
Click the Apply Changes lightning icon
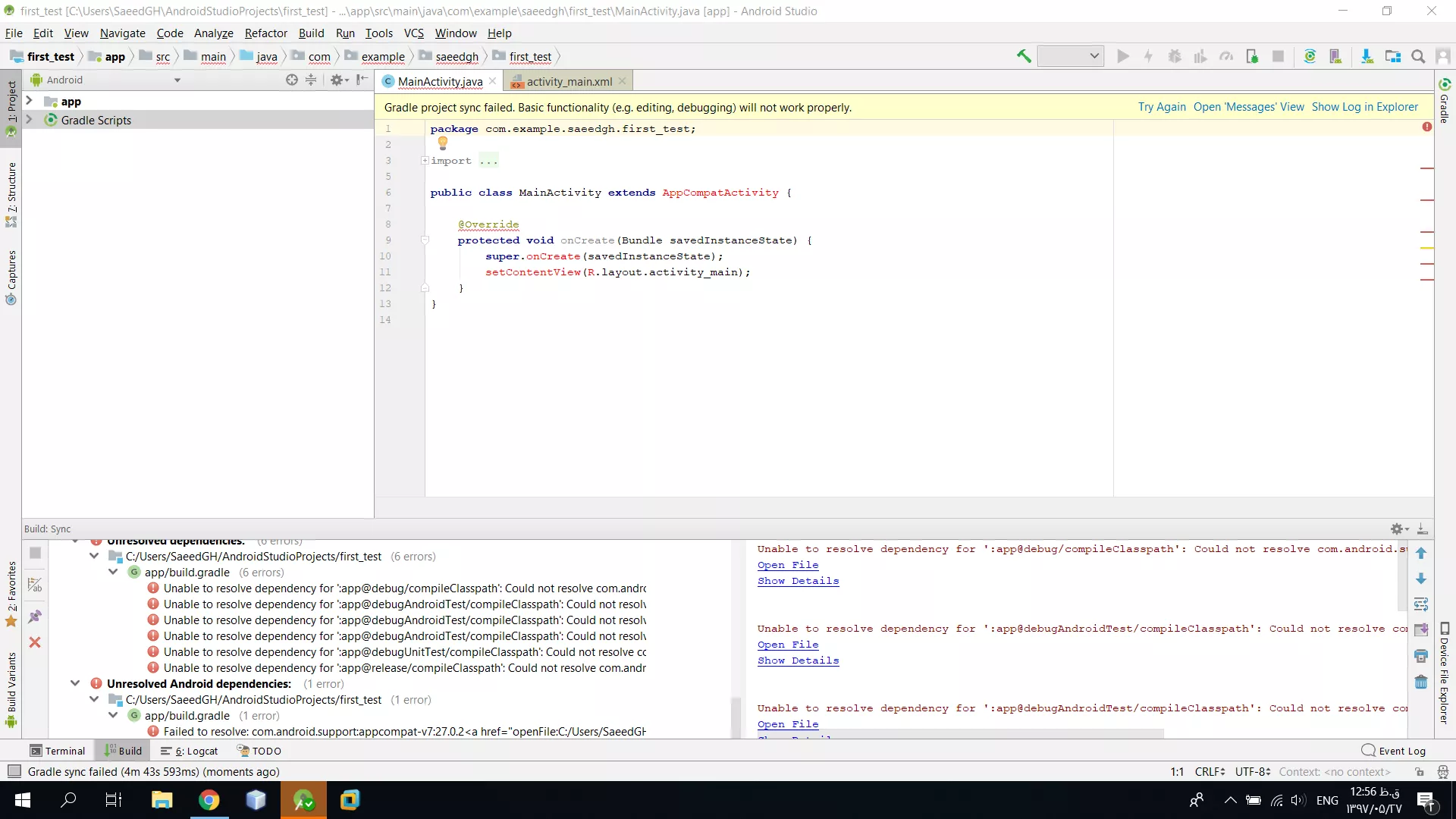pos(1148,56)
